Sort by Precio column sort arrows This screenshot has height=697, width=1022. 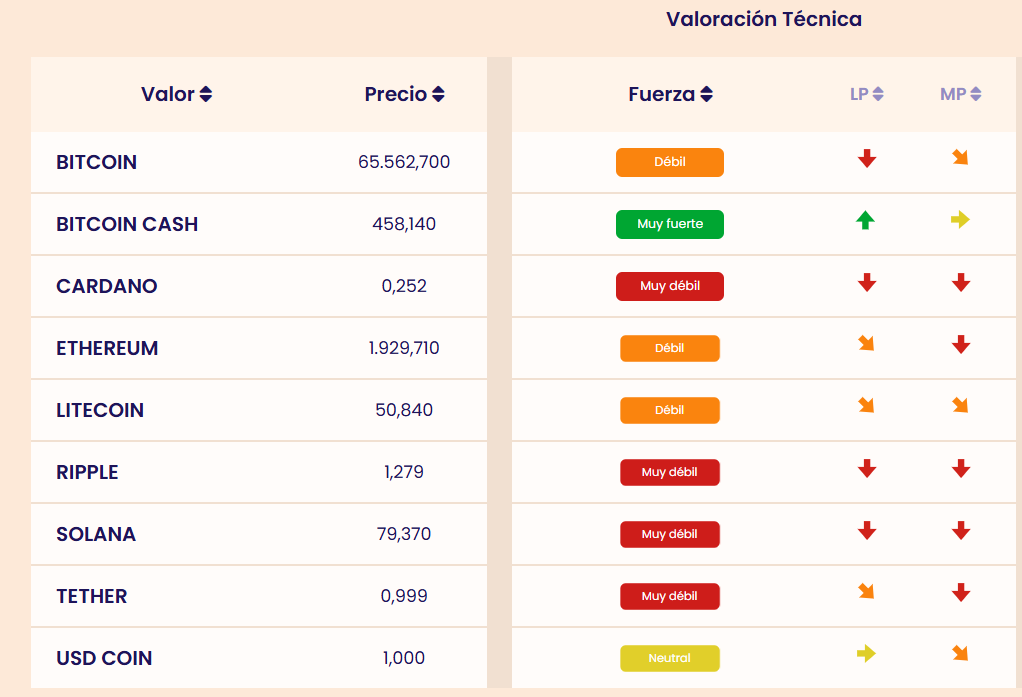click(438, 95)
